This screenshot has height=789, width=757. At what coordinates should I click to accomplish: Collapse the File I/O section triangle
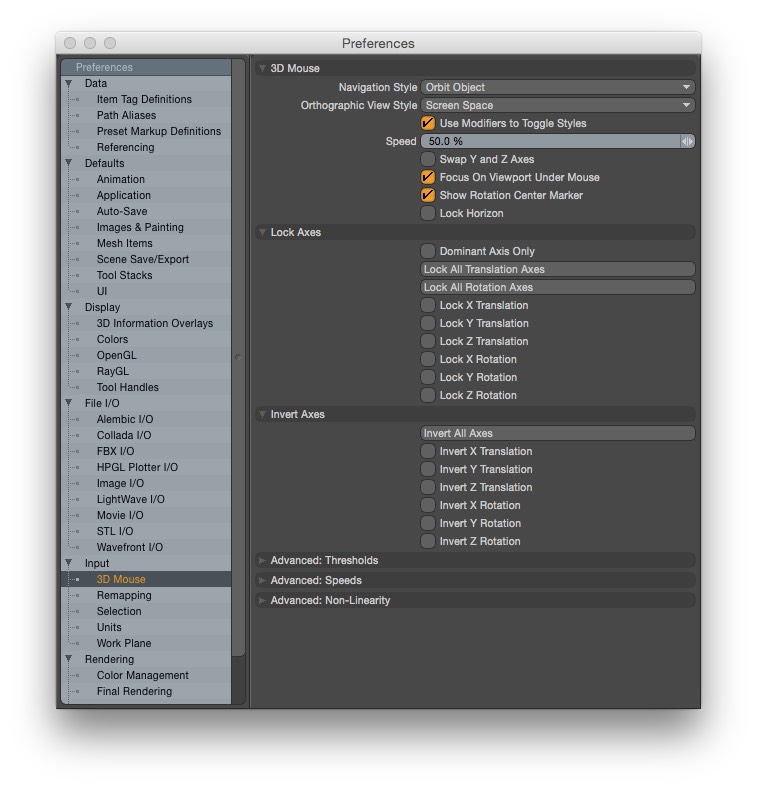pos(69,403)
